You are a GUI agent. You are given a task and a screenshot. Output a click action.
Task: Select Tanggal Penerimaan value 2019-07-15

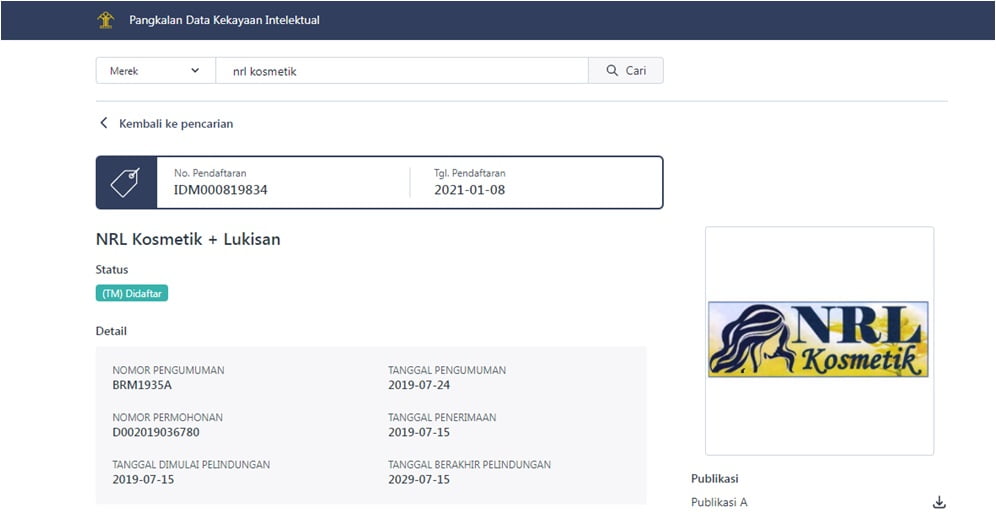(419, 433)
